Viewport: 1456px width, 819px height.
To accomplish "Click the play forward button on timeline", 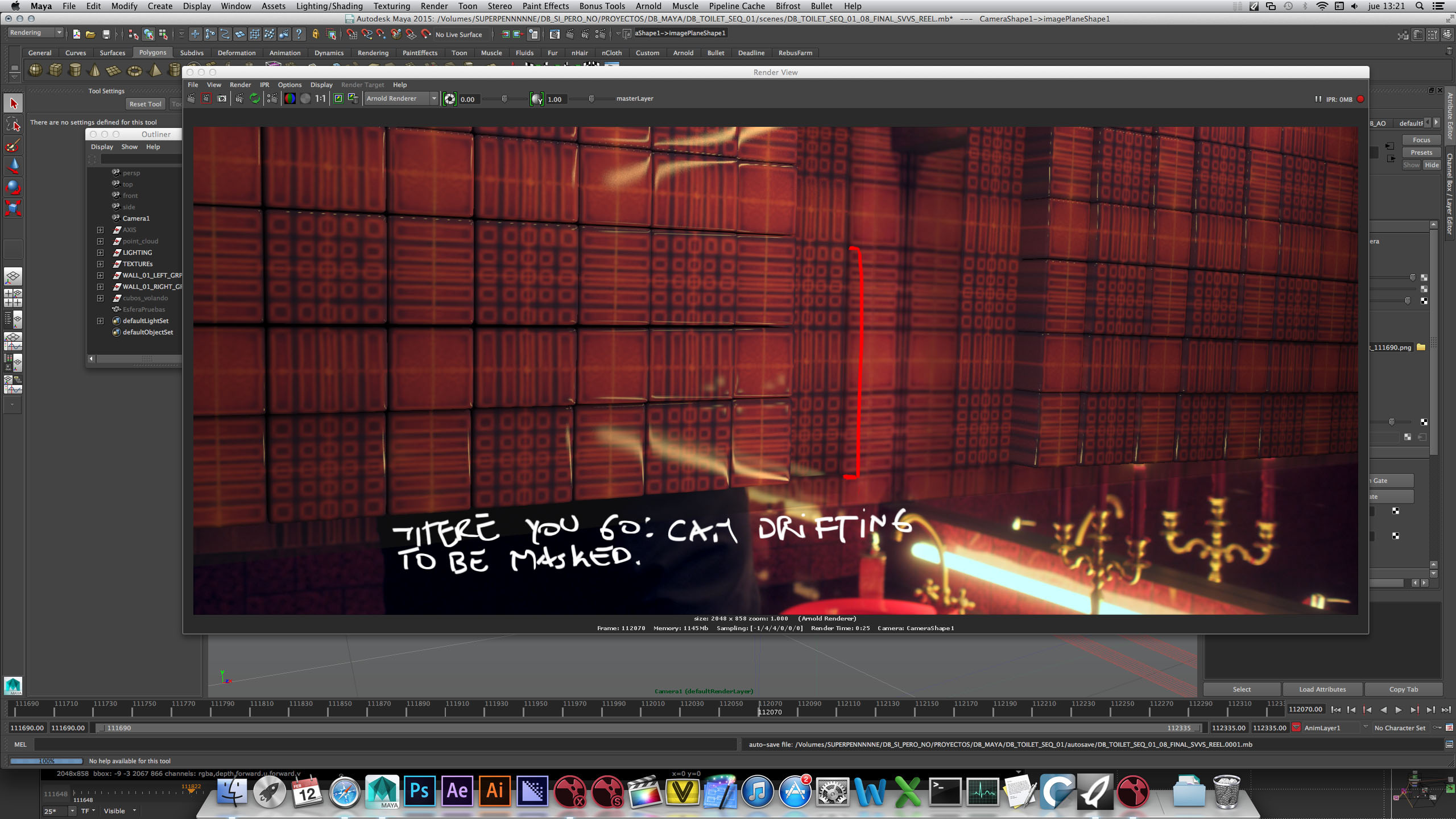I will point(1399,709).
